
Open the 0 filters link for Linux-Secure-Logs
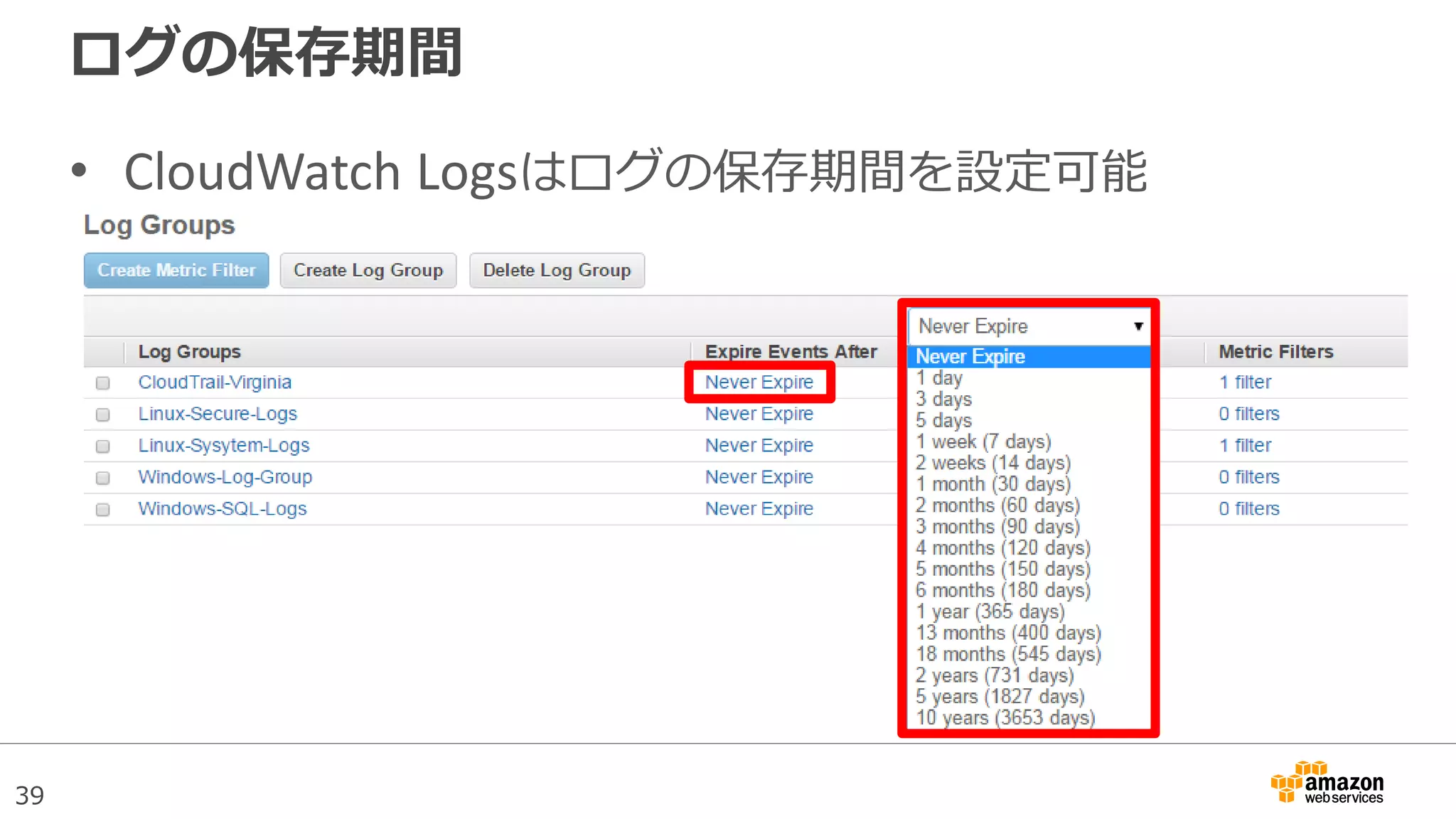(1249, 414)
